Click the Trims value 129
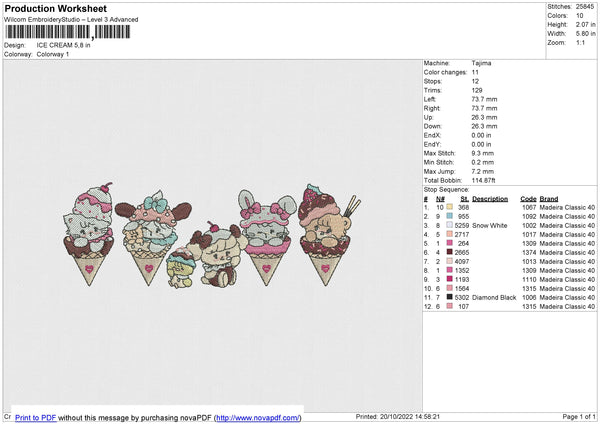This screenshot has width=600, height=424. tap(477, 90)
